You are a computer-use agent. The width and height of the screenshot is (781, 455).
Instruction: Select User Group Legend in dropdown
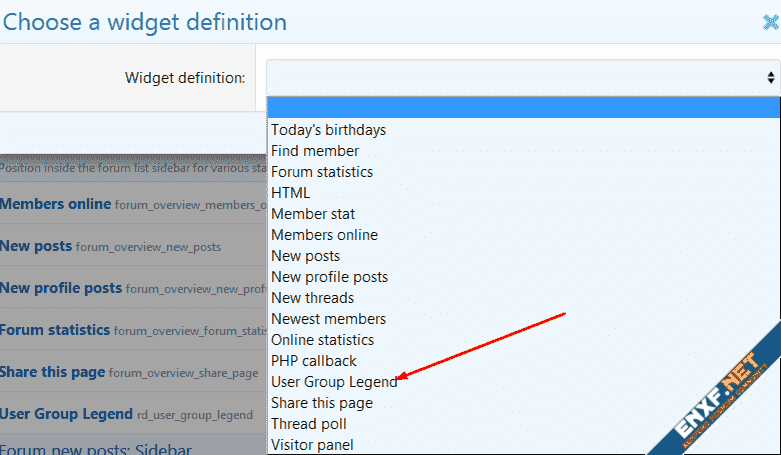(x=334, y=382)
